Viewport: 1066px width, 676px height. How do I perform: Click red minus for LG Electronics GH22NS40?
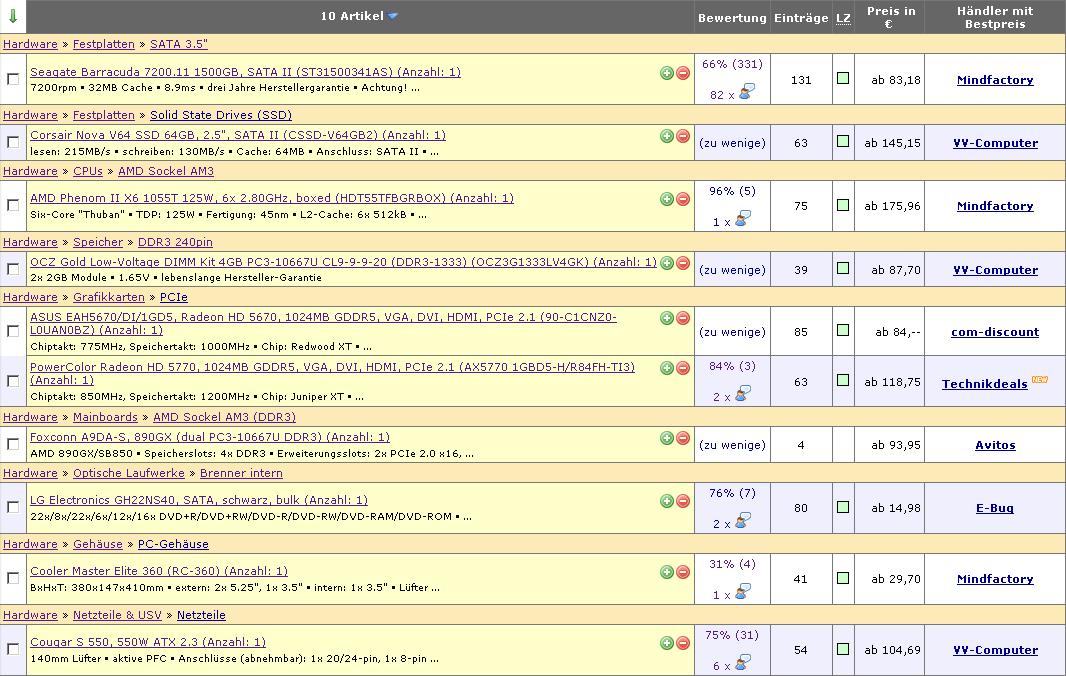tap(683, 501)
